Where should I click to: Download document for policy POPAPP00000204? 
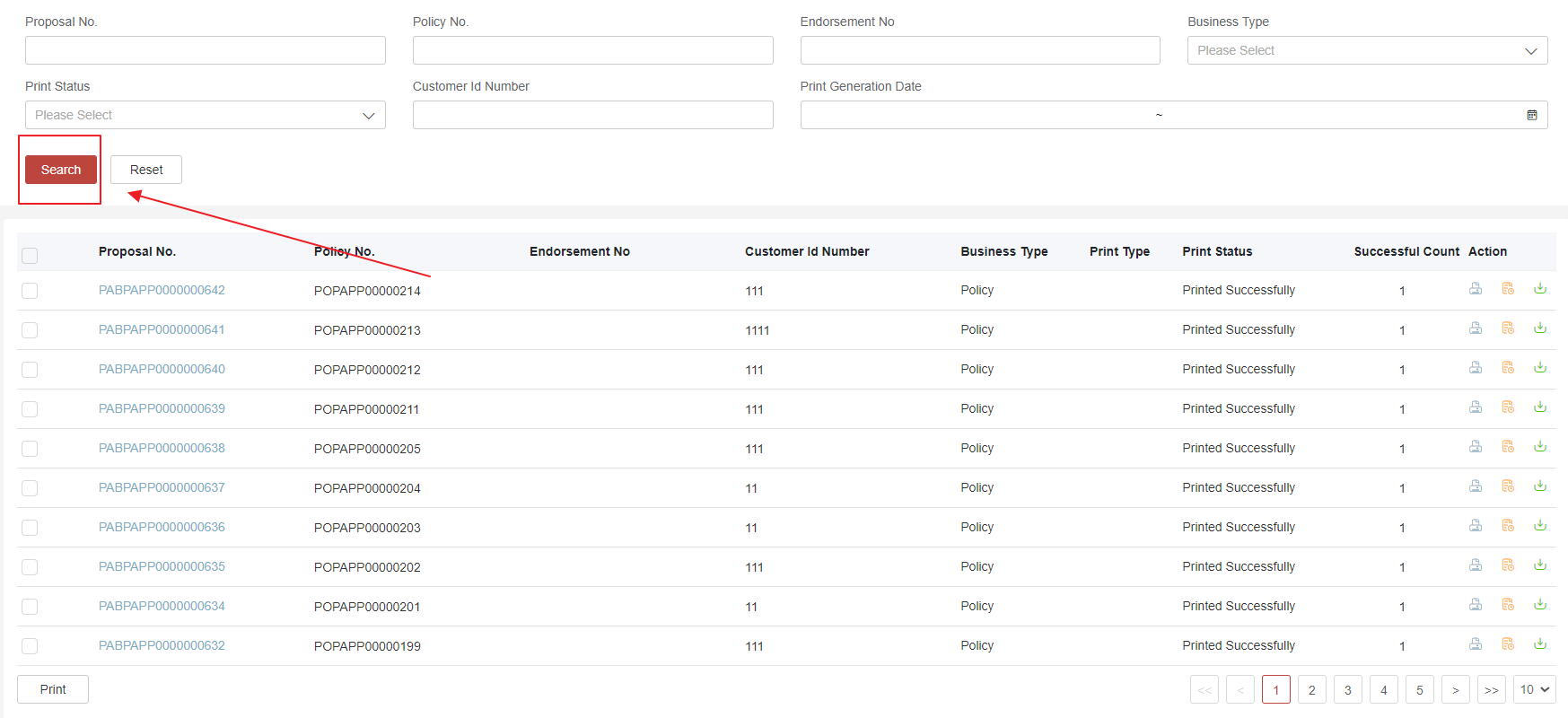[x=1540, y=486]
